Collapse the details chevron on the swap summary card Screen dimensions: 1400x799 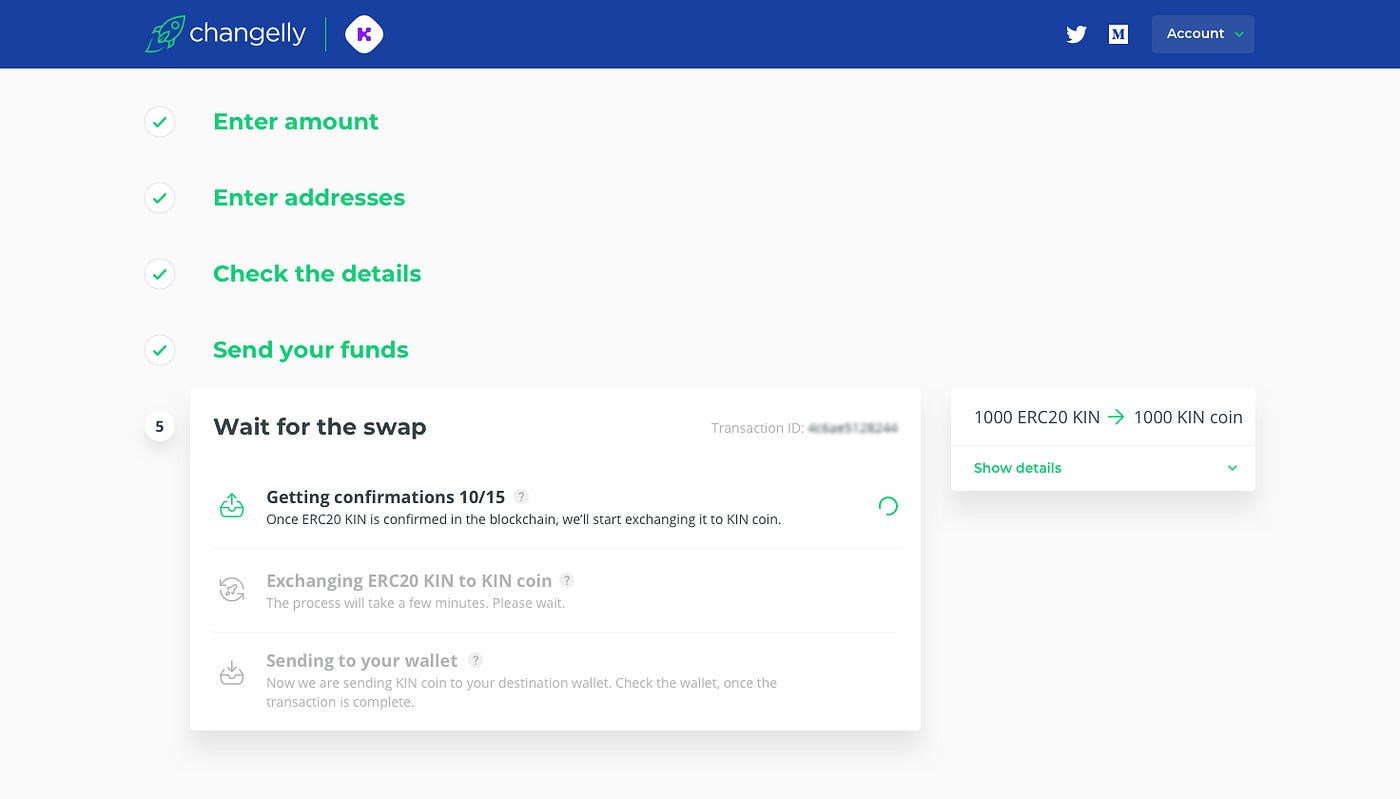coord(1232,467)
